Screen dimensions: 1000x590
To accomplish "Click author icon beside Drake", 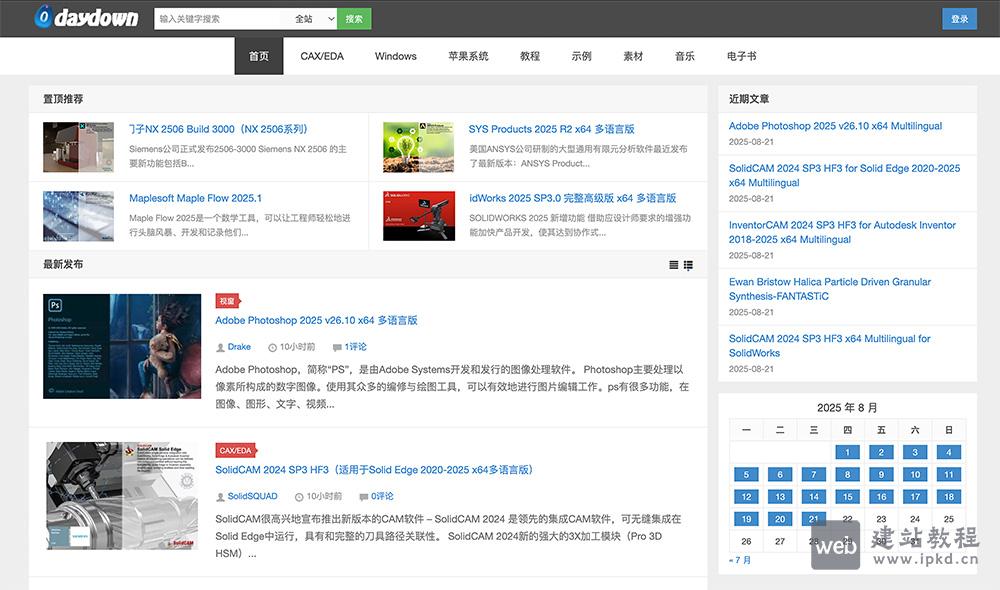I will click(x=221, y=348).
